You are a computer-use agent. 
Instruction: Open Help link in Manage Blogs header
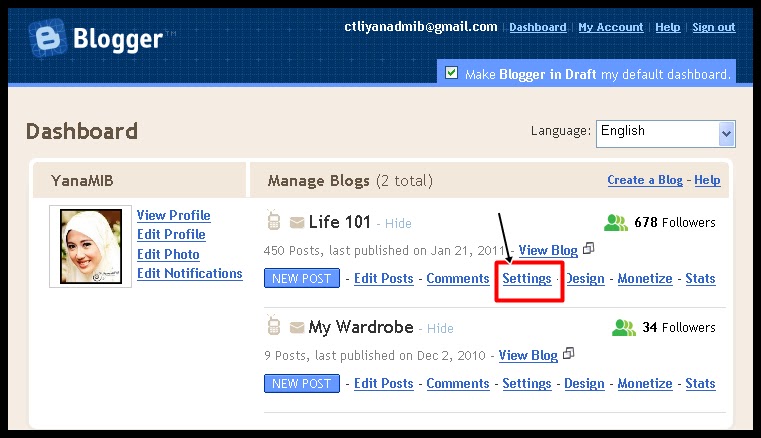click(707, 180)
